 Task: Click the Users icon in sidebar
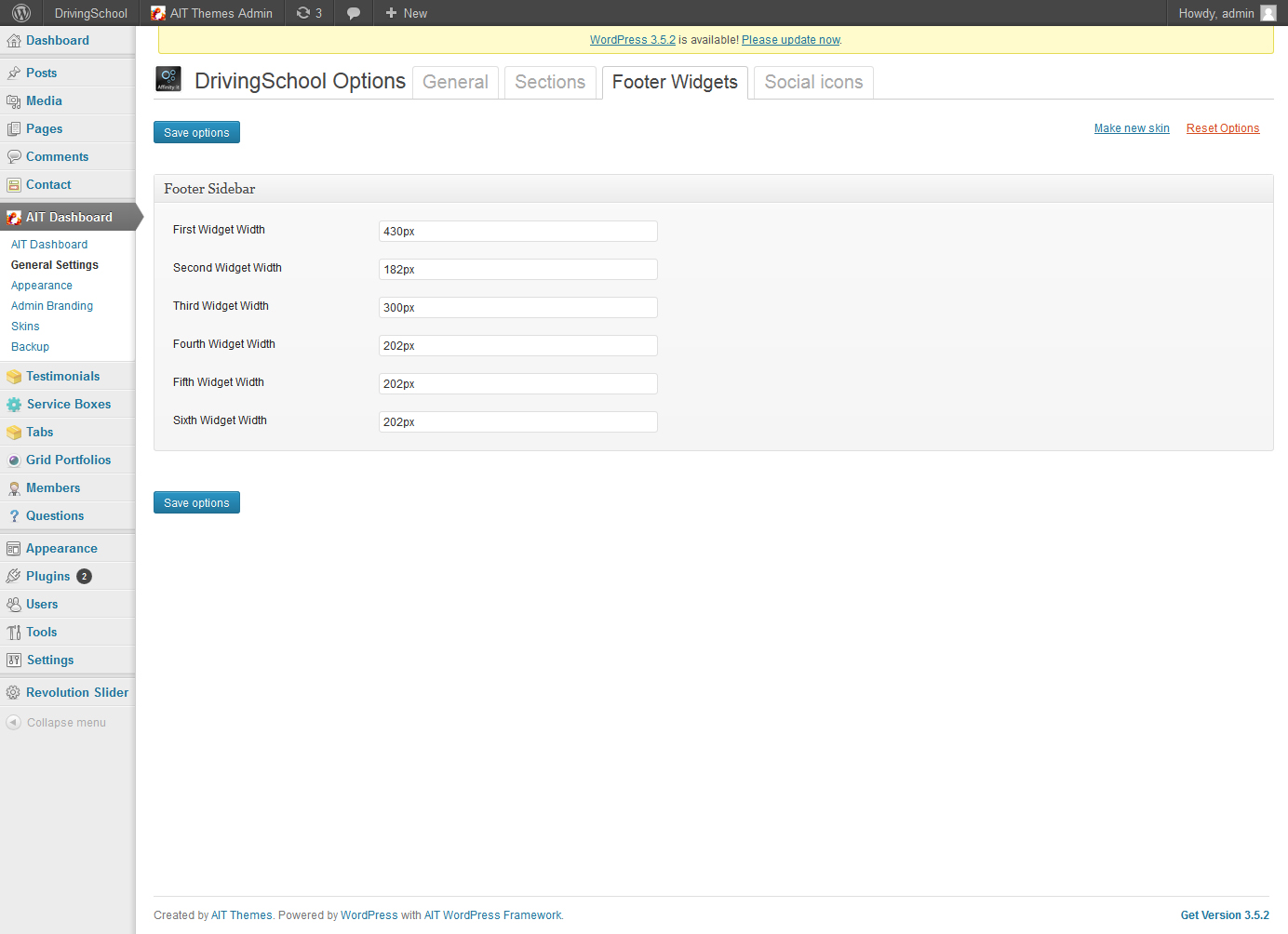[x=14, y=605]
